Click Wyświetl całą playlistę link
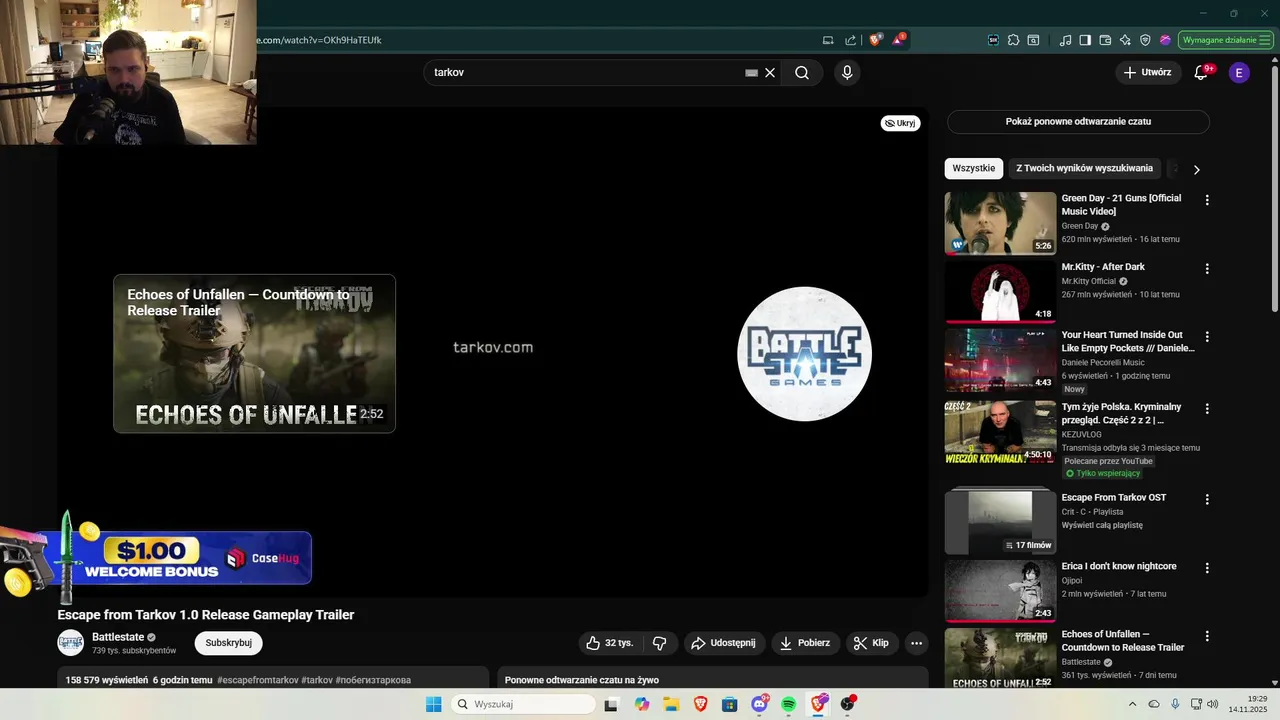 (x=1102, y=525)
